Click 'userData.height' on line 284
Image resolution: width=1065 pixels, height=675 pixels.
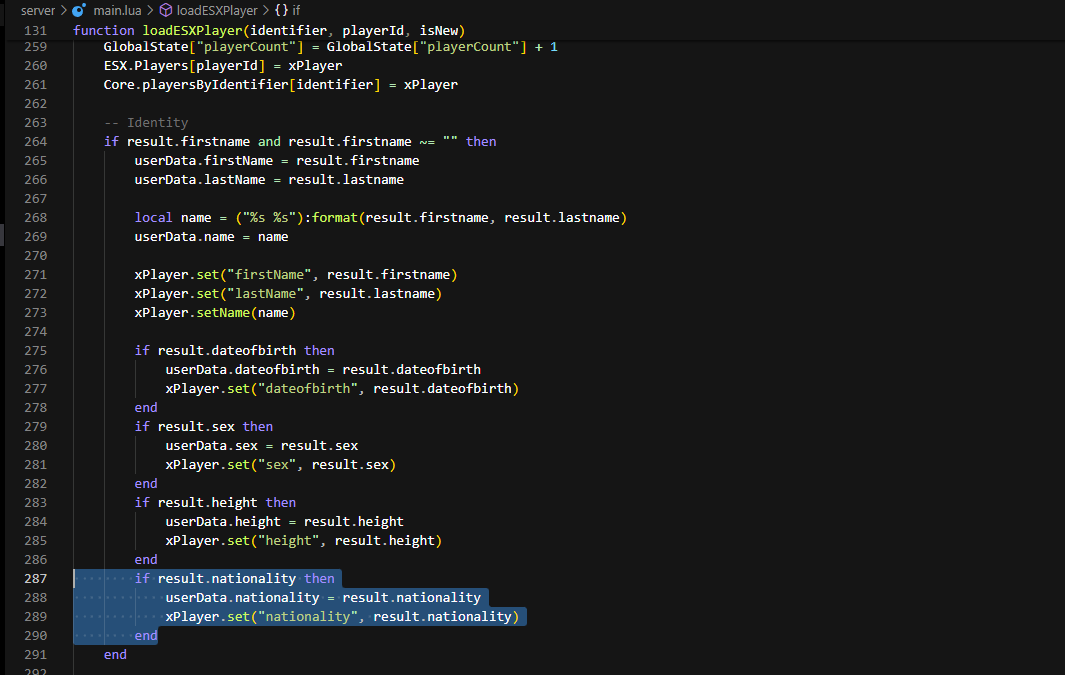click(x=223, y=522)
